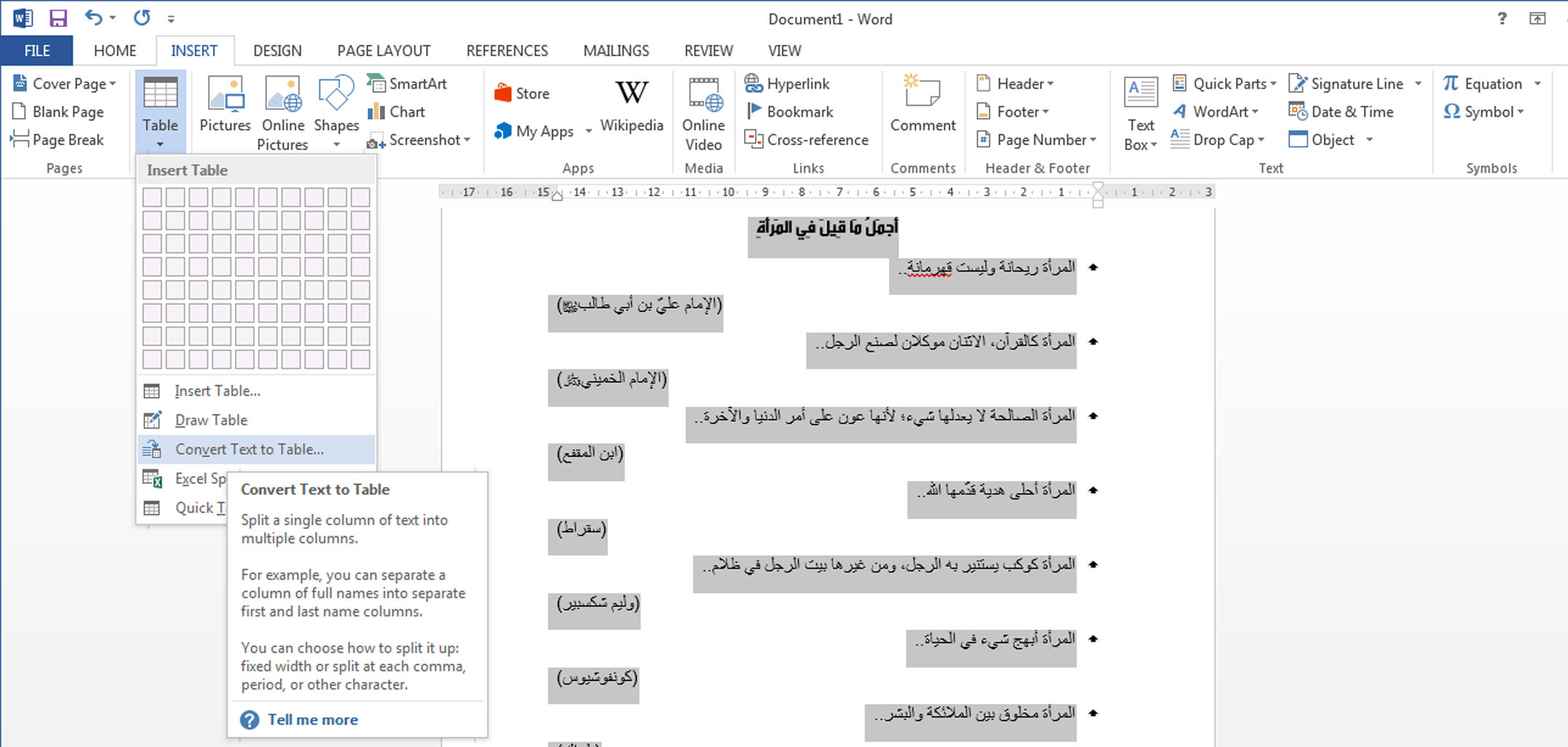Insert a Cover Page
Viewport: 1568px width, 747px height.
point(63,83)
